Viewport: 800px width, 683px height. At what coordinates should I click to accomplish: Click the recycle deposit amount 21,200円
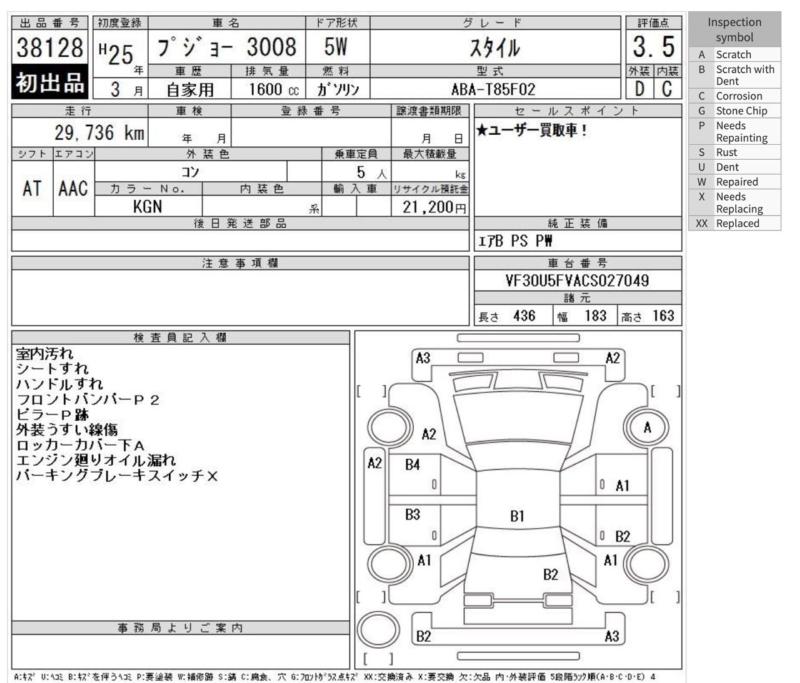point(429,205)
